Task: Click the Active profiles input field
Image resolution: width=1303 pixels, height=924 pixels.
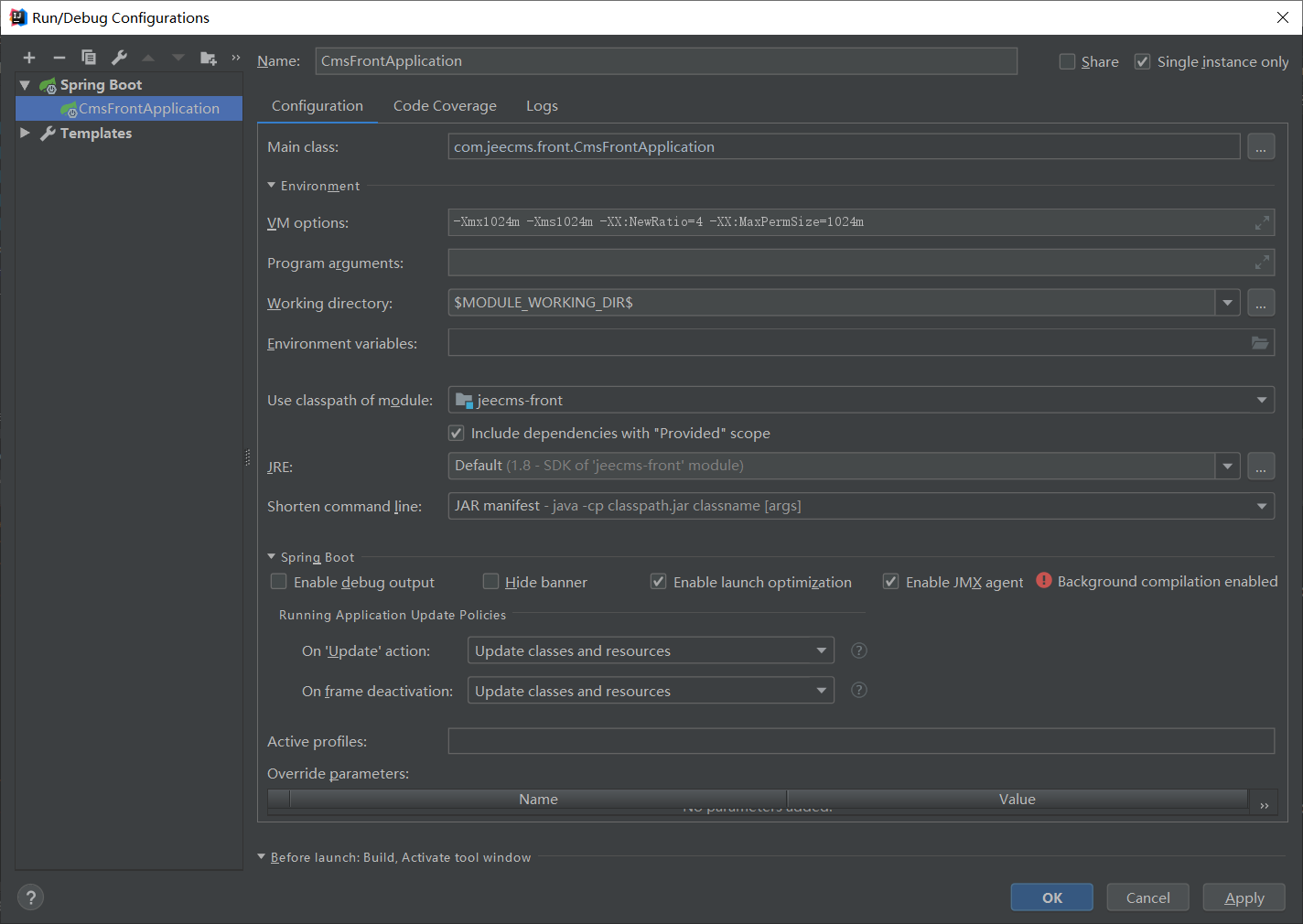Action: [860, 741]
